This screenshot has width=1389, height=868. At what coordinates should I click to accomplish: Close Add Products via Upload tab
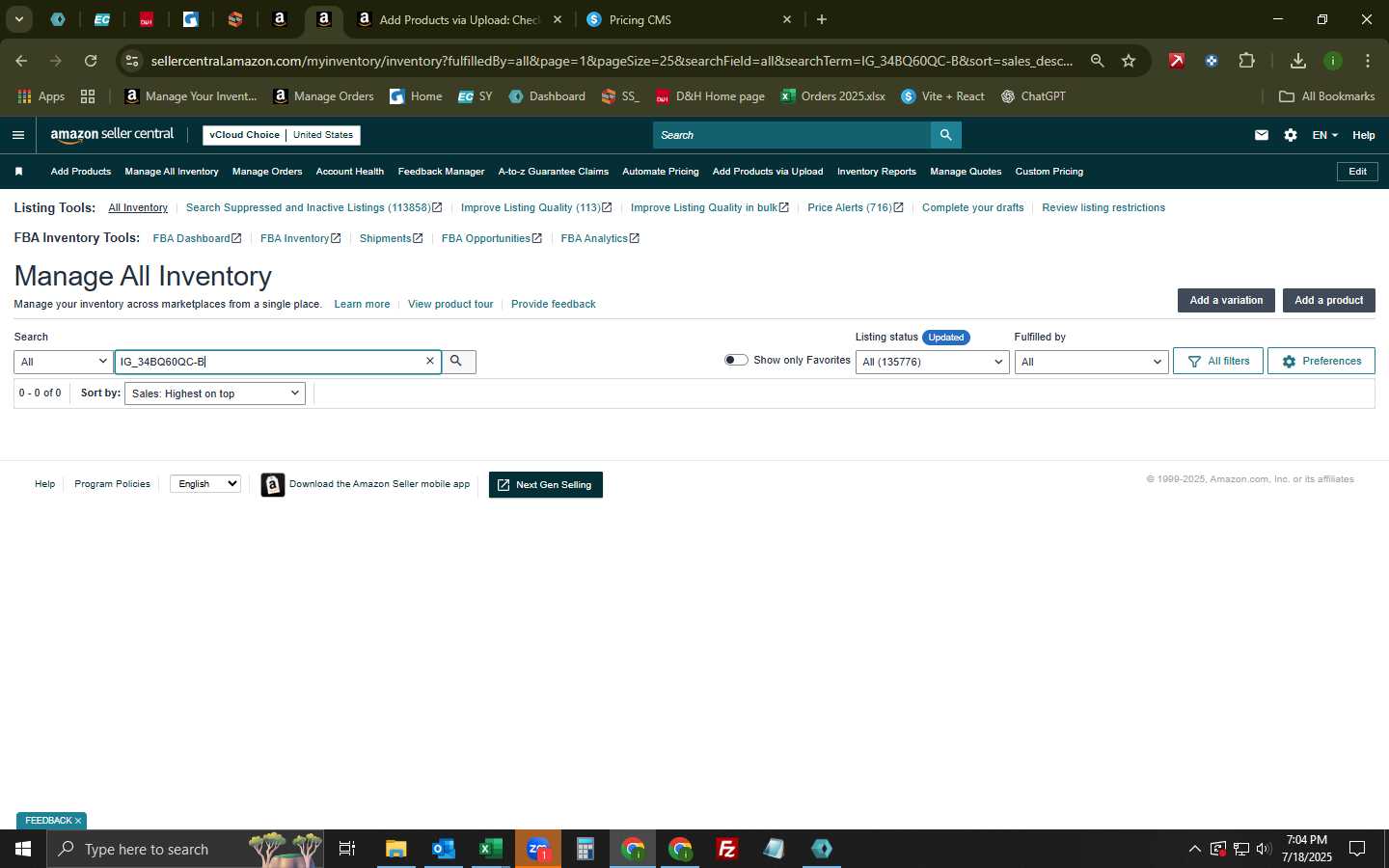coord(558,19)
